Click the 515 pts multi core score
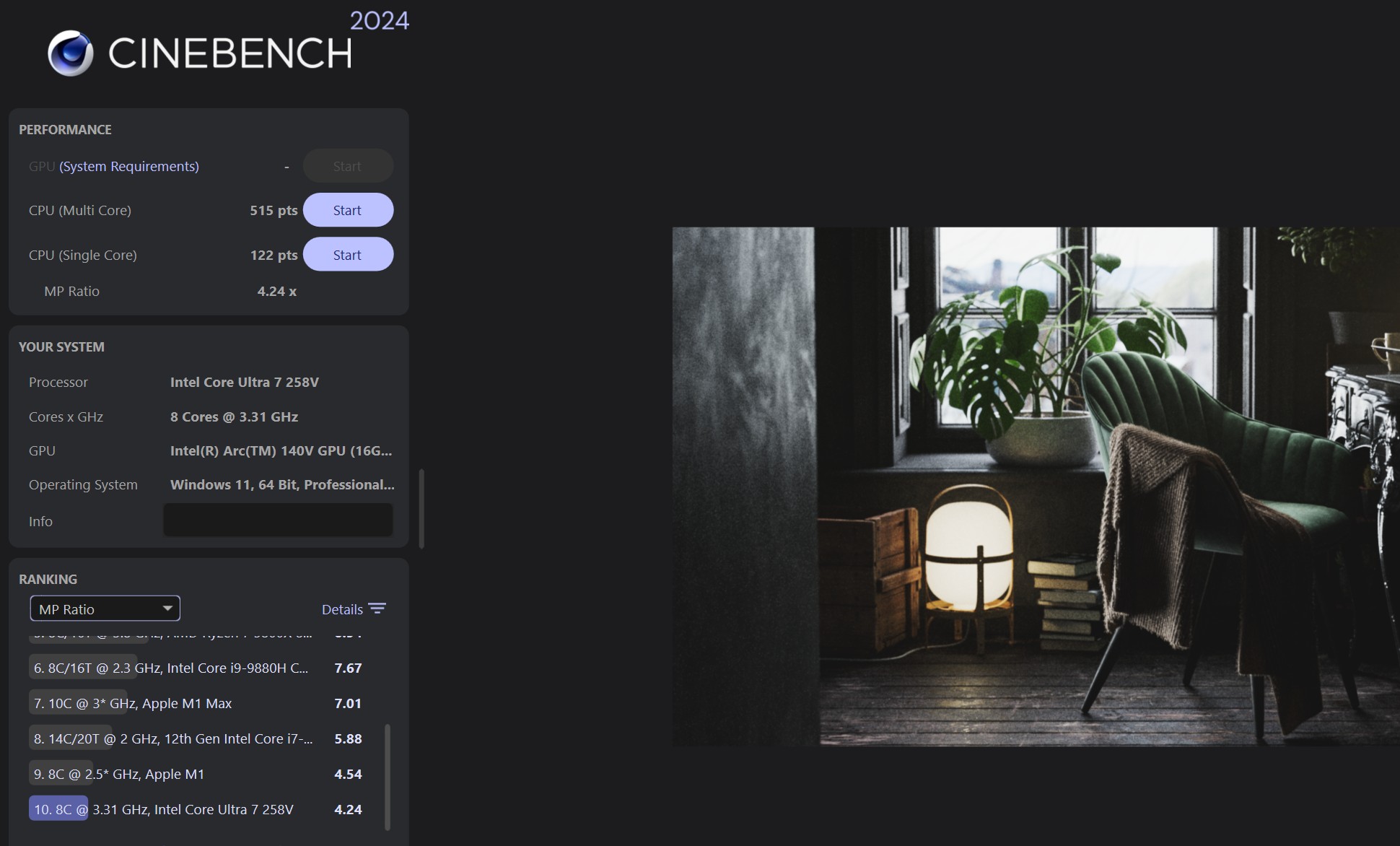 [x=274, y=210]
